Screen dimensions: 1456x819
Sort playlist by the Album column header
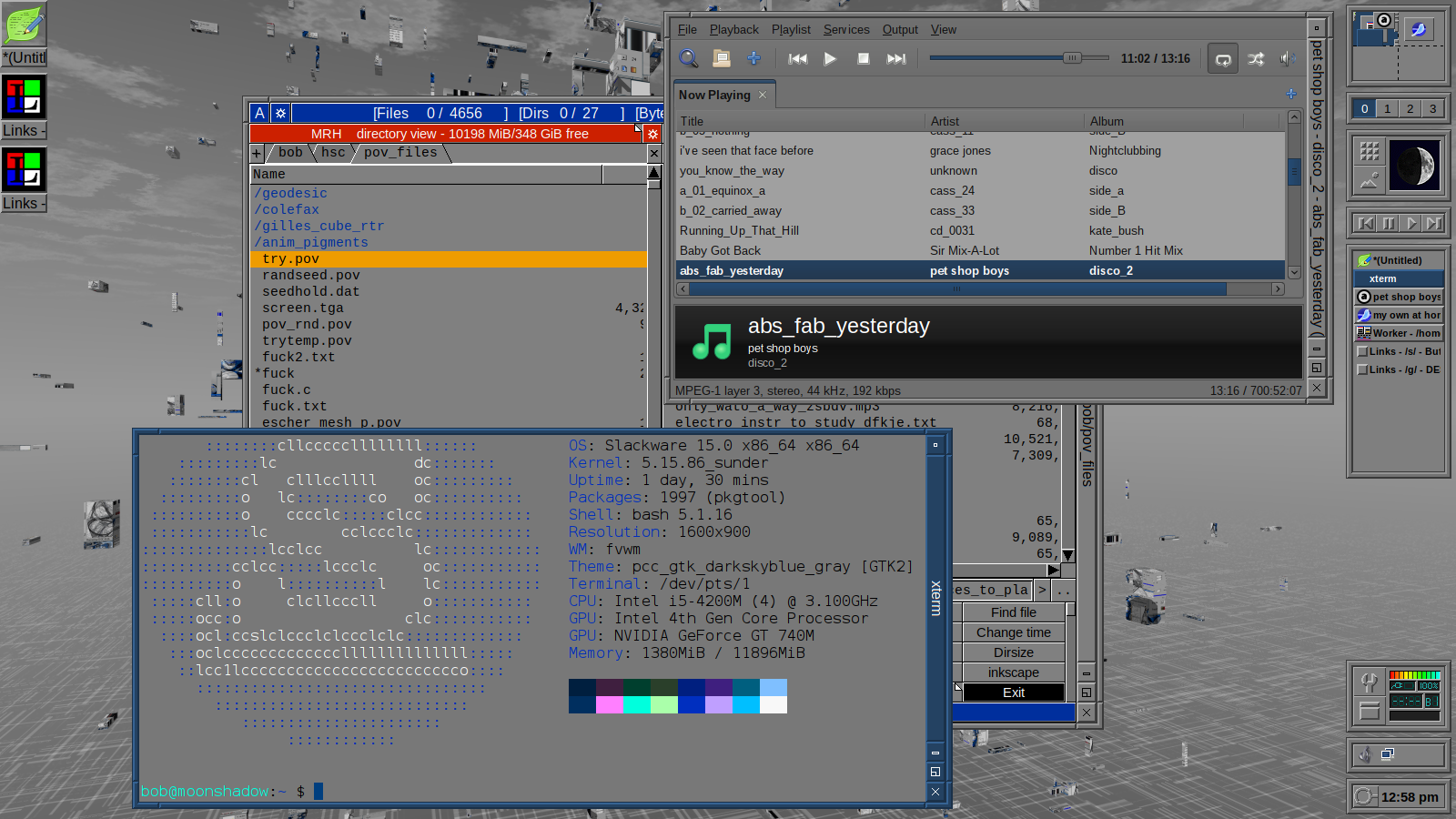click(1165, 121)
